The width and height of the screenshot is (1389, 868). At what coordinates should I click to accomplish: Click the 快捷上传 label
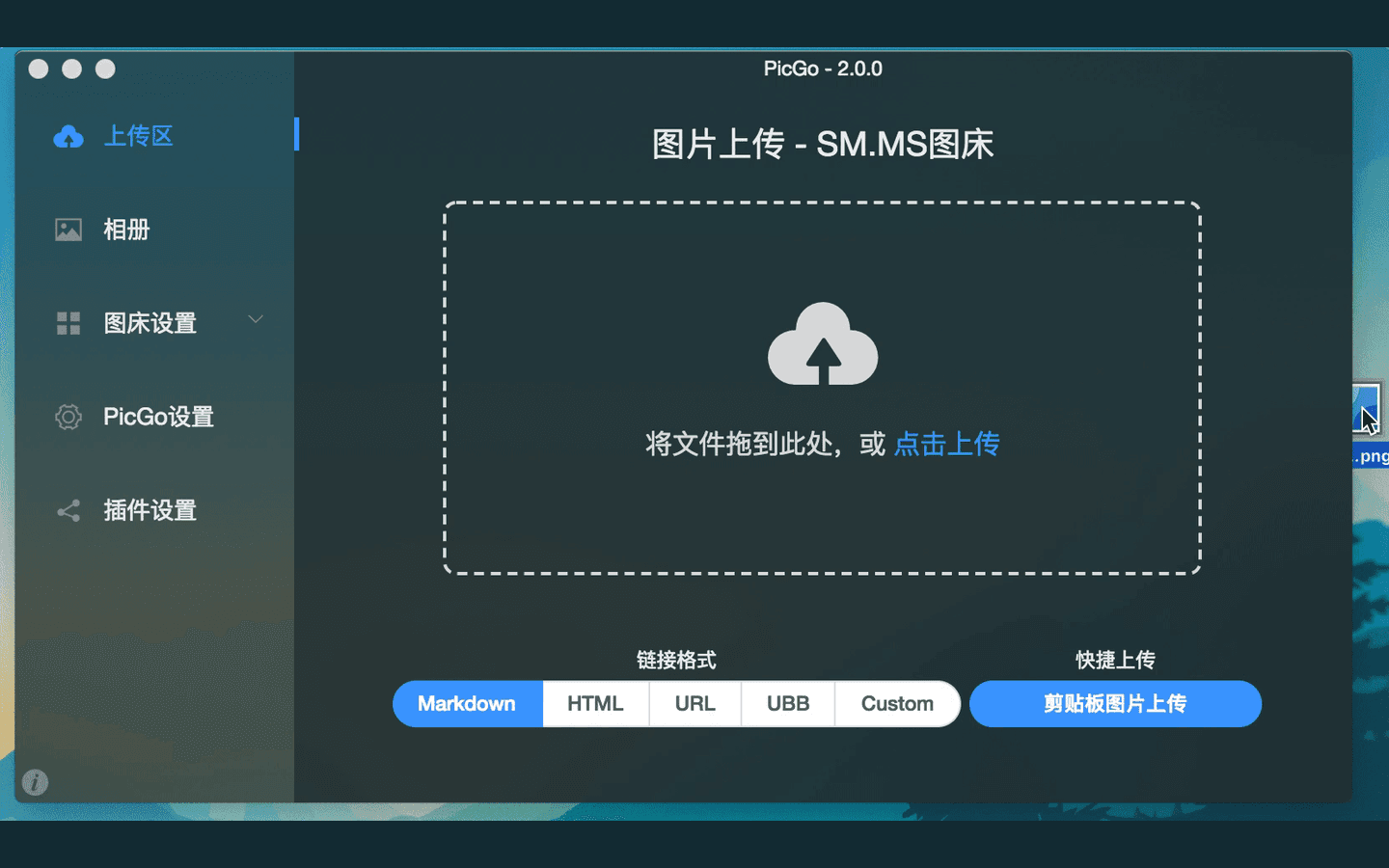tap(1116, 661)
